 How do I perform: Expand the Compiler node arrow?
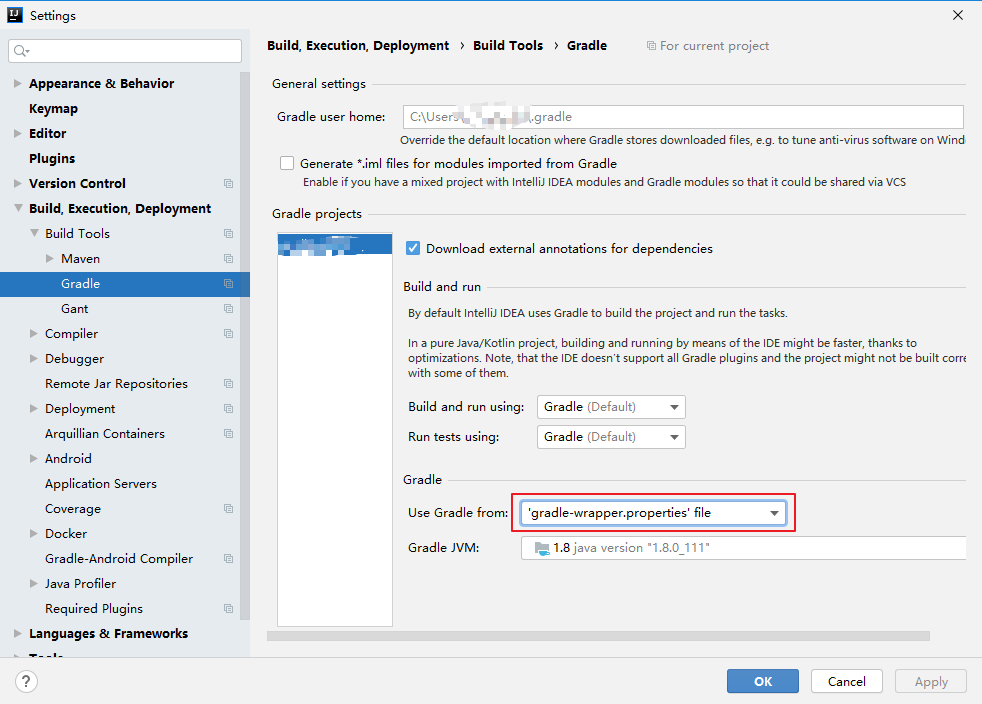34,334
